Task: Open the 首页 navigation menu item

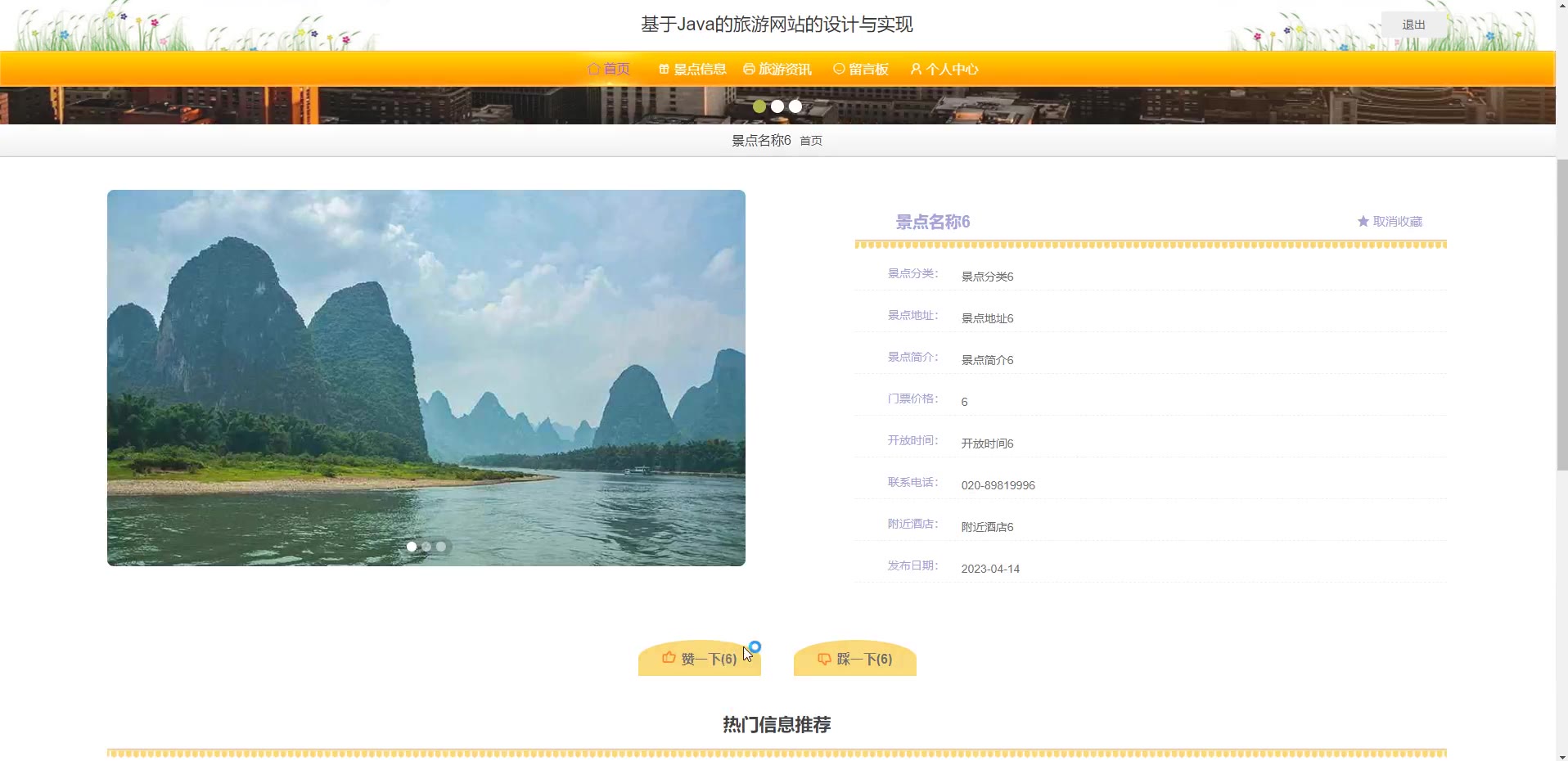Action: [x=609, y=69]
